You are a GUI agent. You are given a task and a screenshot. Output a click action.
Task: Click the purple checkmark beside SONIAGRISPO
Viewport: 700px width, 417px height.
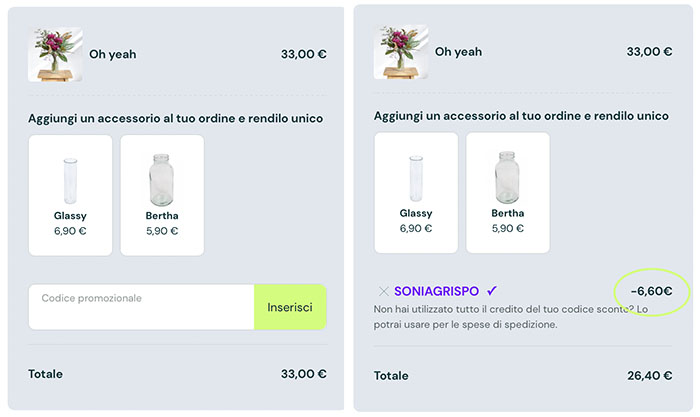coord(490,291)
